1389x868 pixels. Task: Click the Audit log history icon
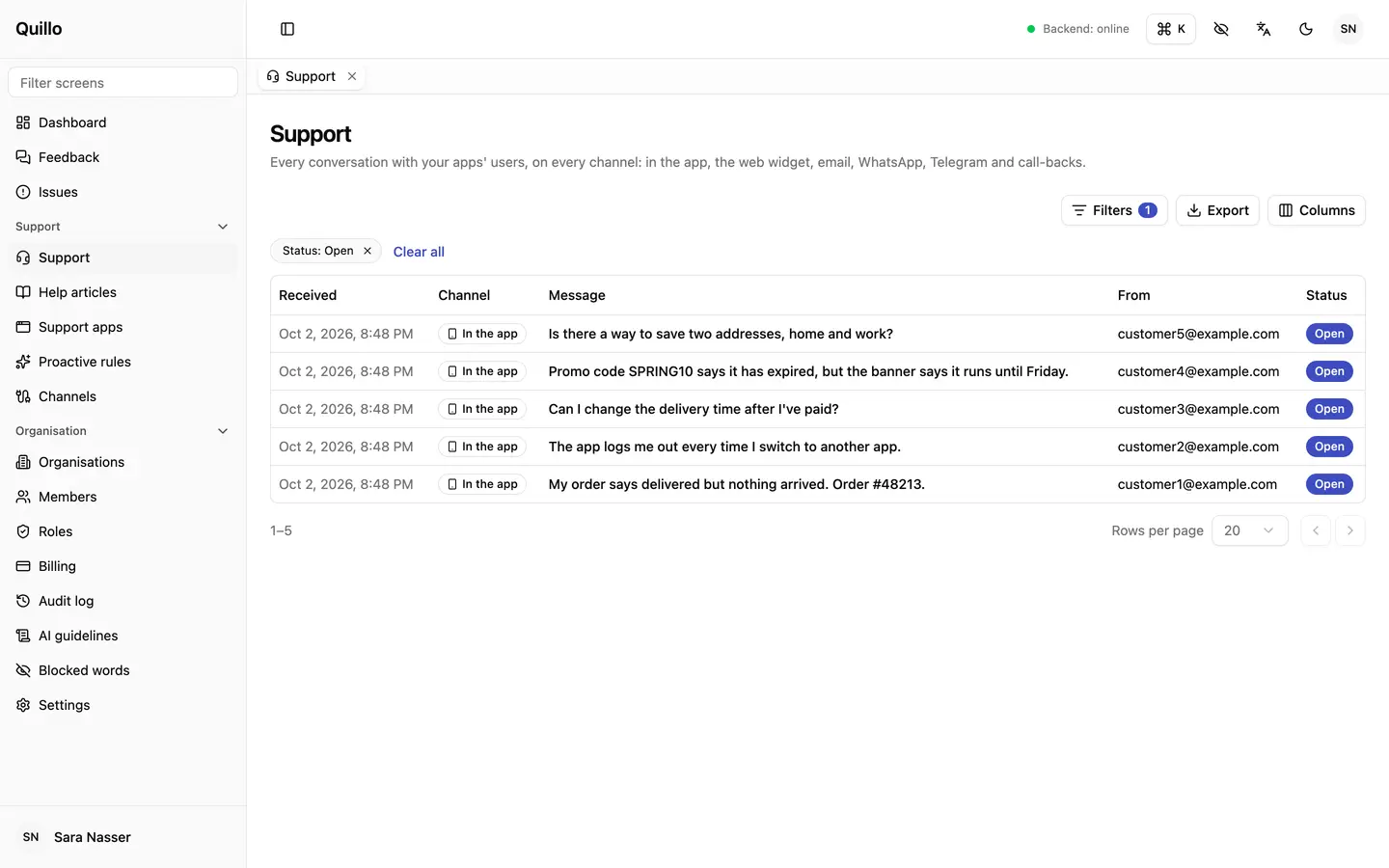pos(23,601)
